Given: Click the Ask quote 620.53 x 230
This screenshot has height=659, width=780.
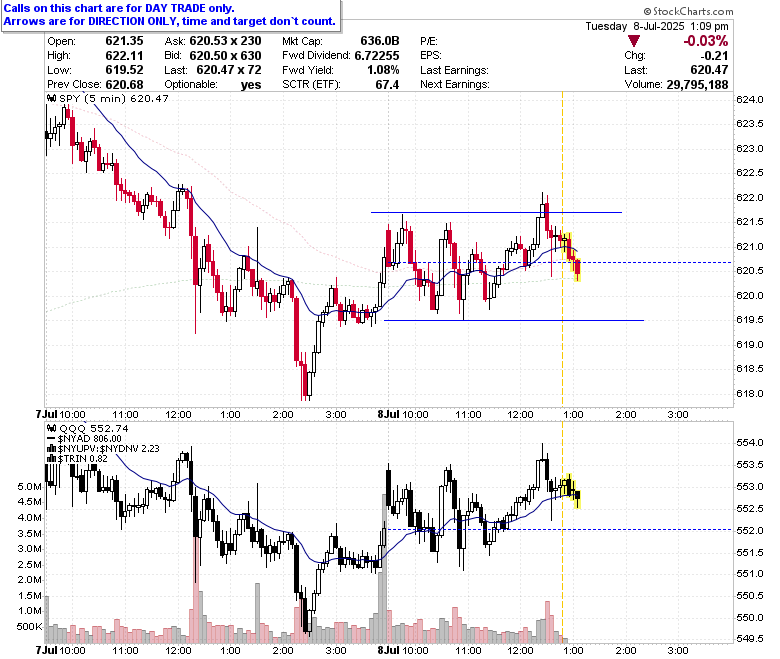Looking at the screenshot, I should [225, 41].
